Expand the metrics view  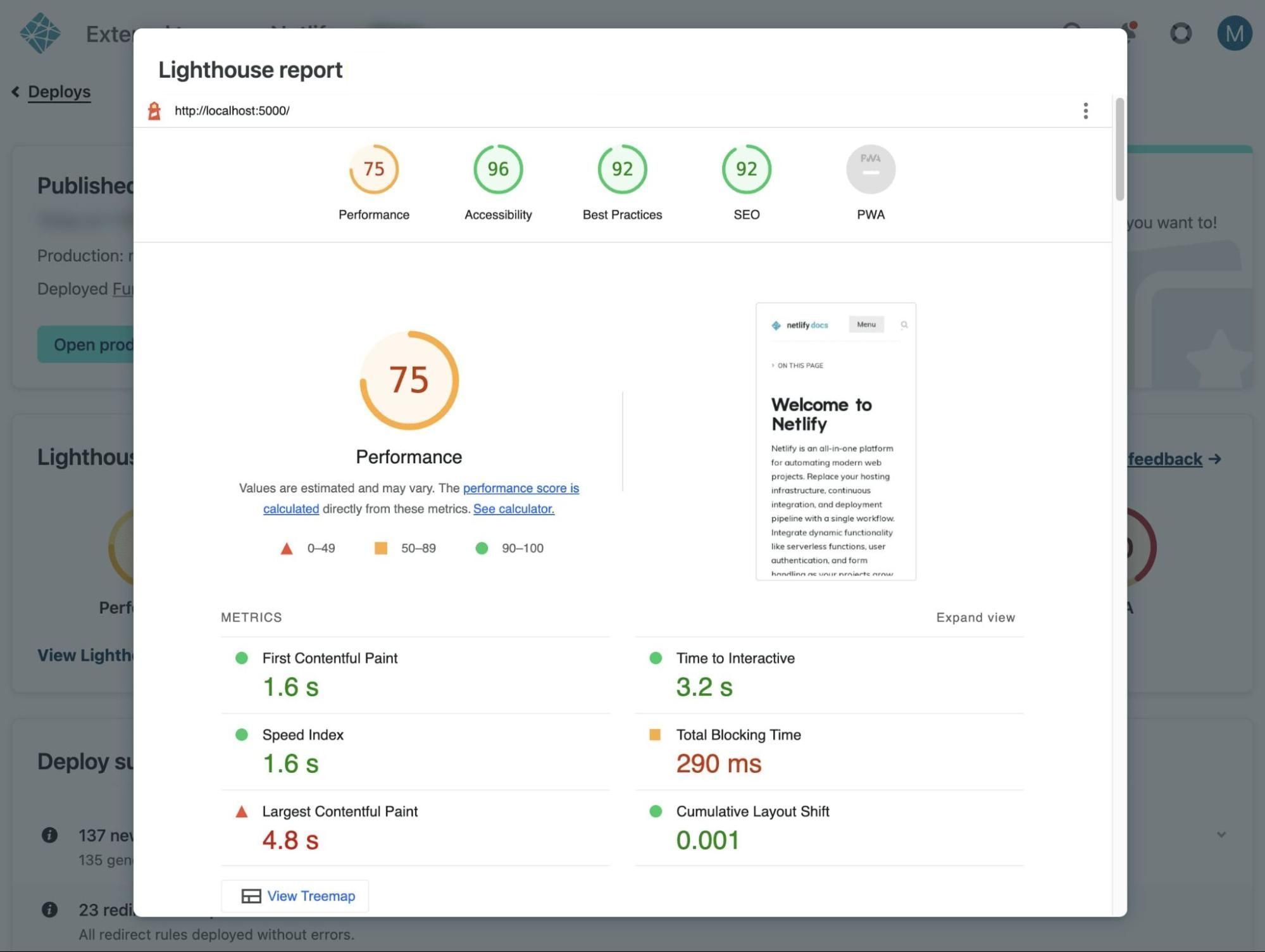[975, 617]
